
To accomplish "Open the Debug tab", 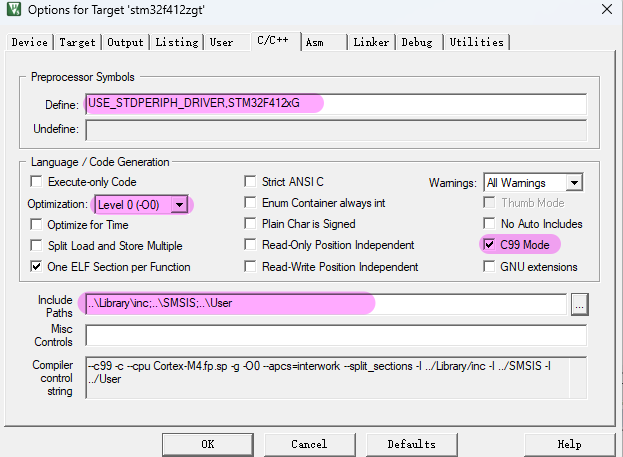I will [419, 42].
